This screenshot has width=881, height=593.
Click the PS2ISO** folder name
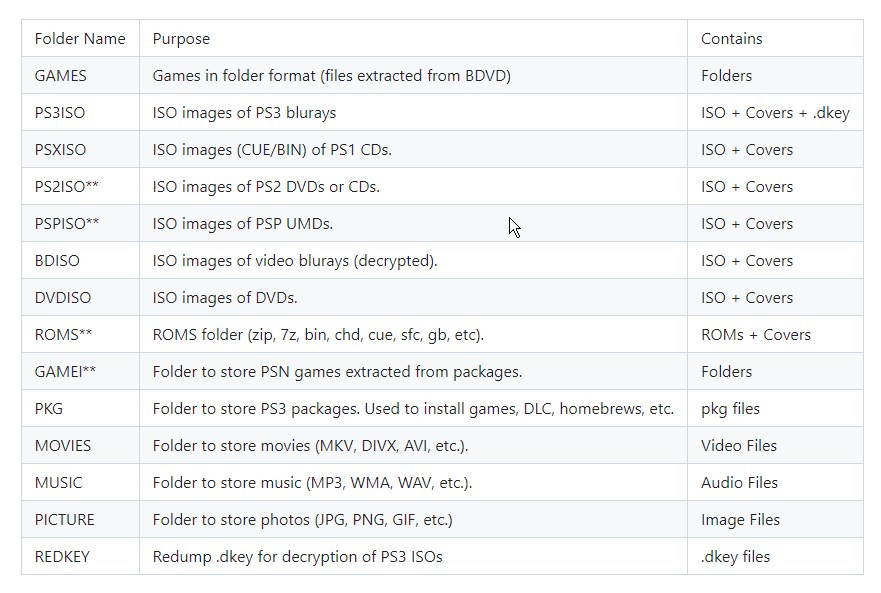tap(67, 187)
